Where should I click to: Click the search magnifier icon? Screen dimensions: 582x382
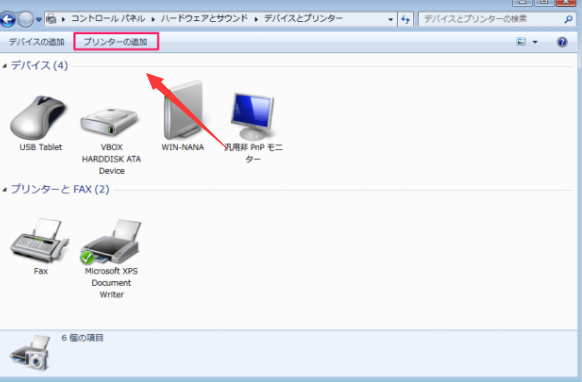[x=568, y=19]
